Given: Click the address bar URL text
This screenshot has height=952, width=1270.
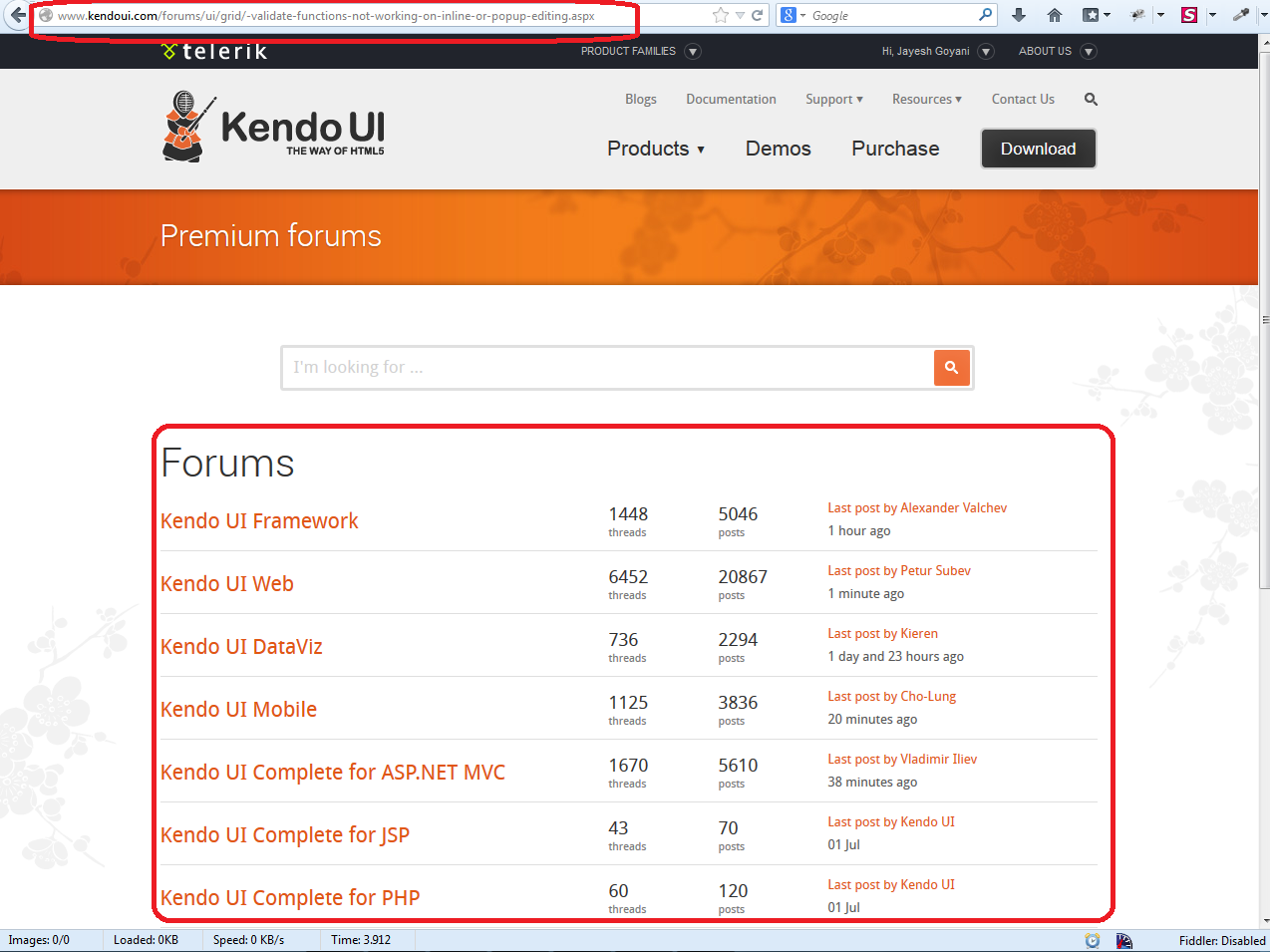Looking at the screenshot, I should pos(326,16).
